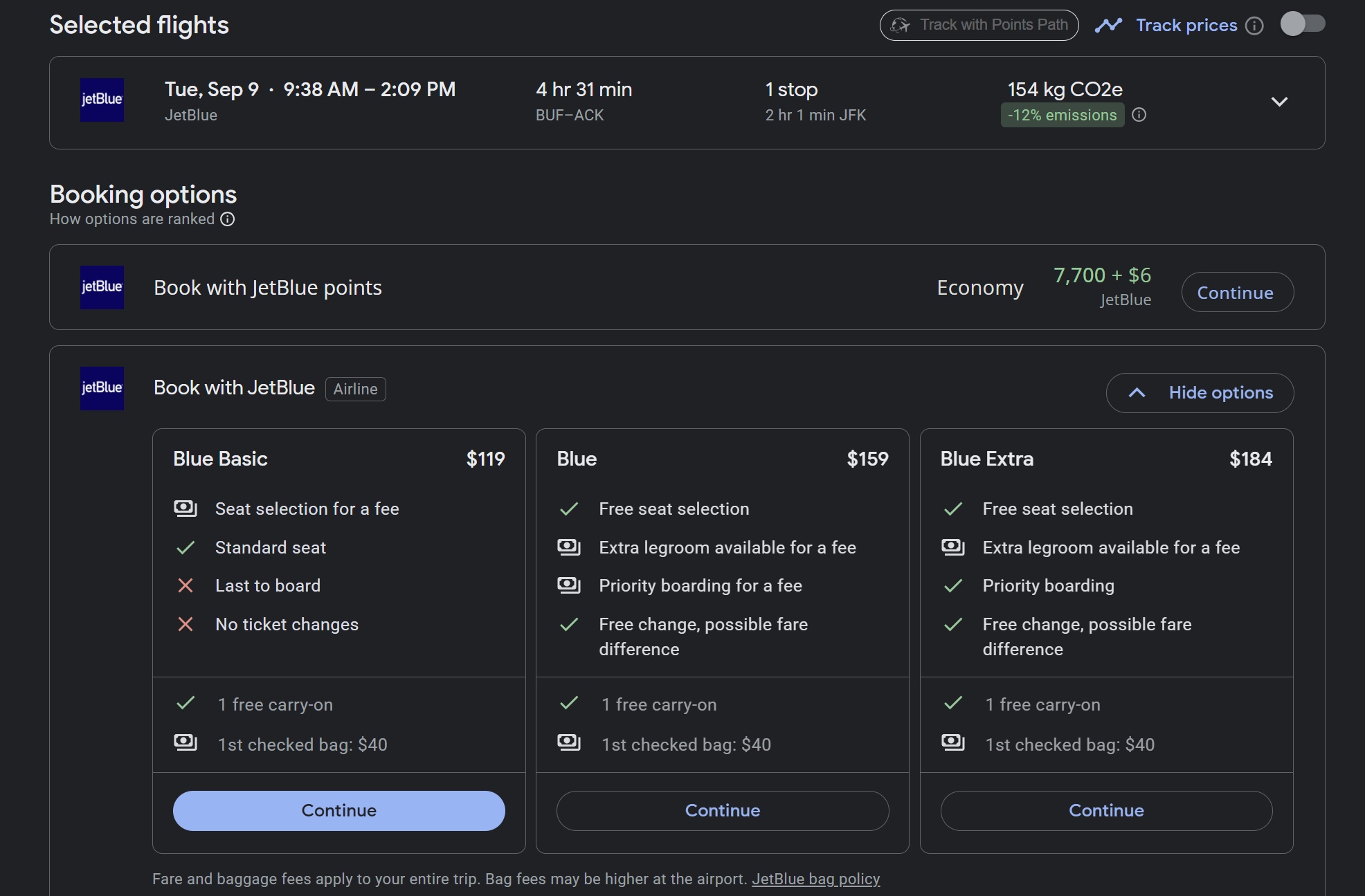This screenshot has height=896, width=1365.
Task: Click the 7,700 + $6 points price
Action: coord(1102,275)
